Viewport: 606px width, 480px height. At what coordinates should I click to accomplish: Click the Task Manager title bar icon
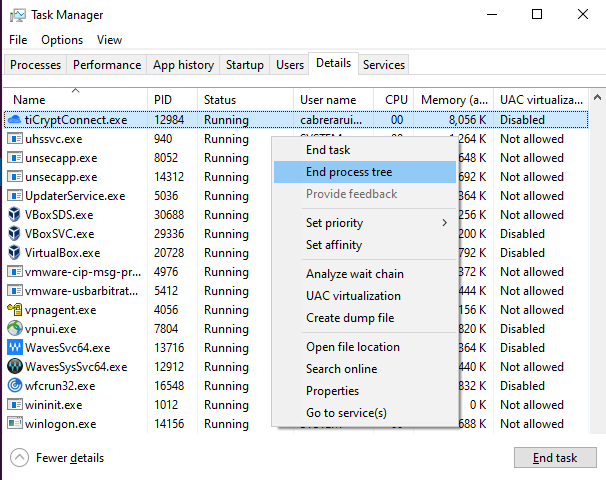(x=18, y=16)
